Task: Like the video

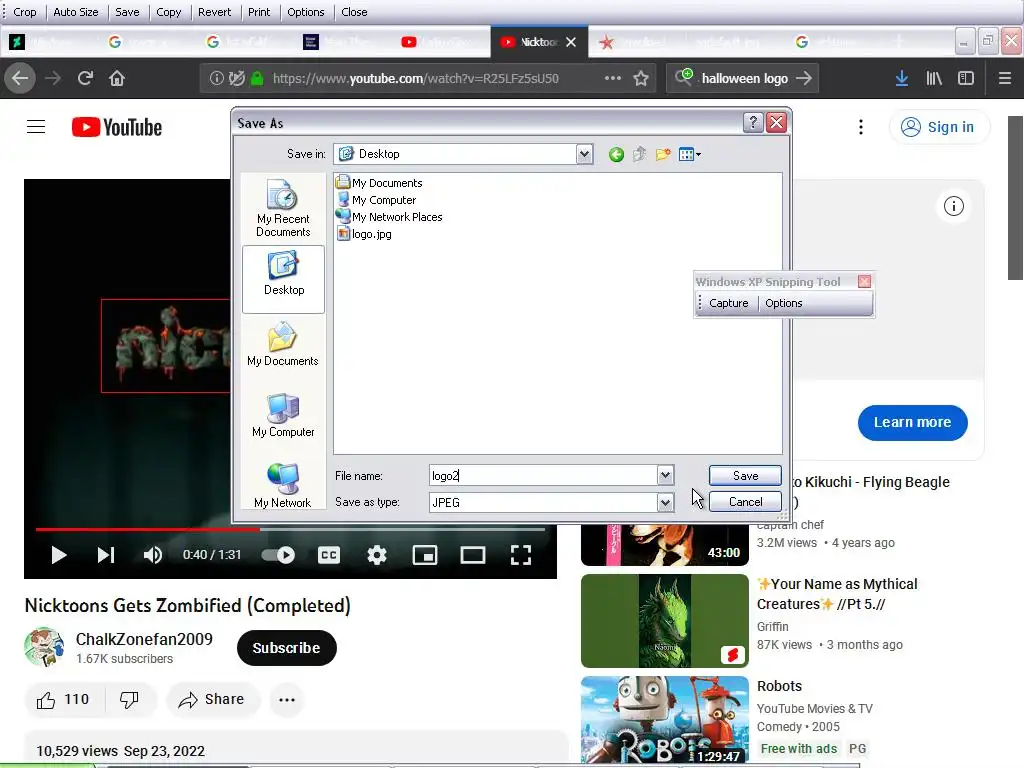Action: click(63, 699)
